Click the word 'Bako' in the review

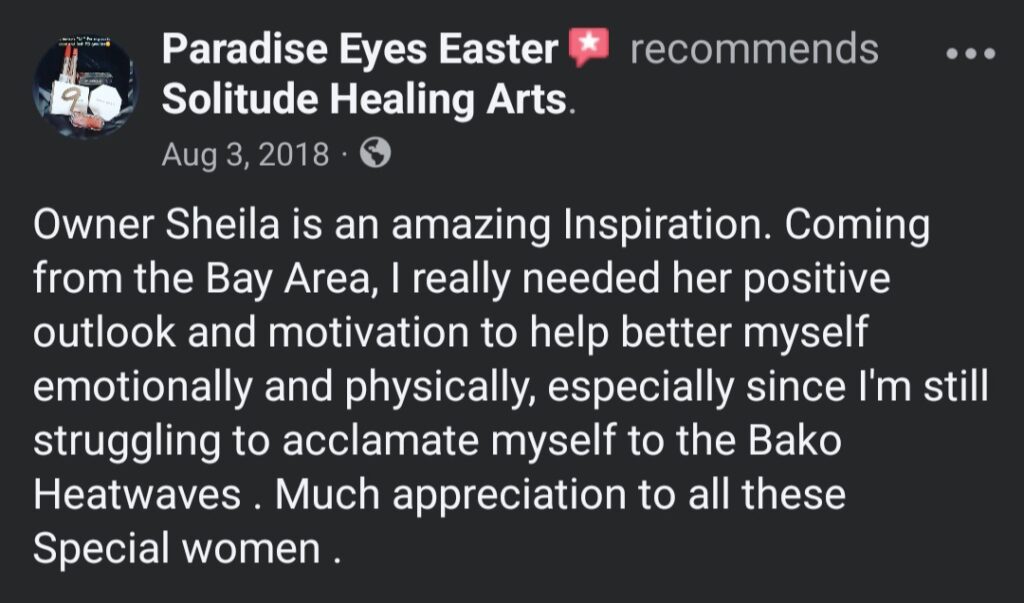pos(794,440)
